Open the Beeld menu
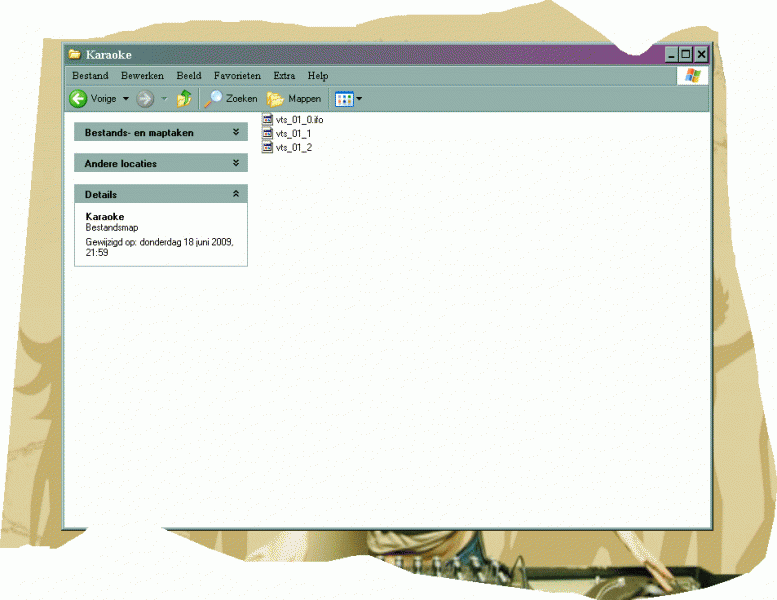 click(x=189, y=76)
